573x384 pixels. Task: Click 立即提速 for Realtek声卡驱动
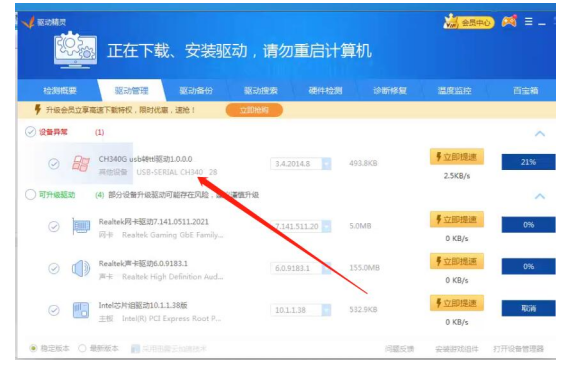point(457,261)
